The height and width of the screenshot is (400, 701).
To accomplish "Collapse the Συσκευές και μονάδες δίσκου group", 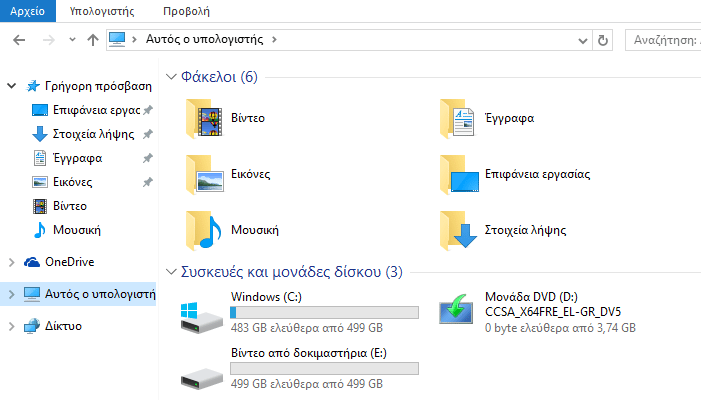I will 171,272.
